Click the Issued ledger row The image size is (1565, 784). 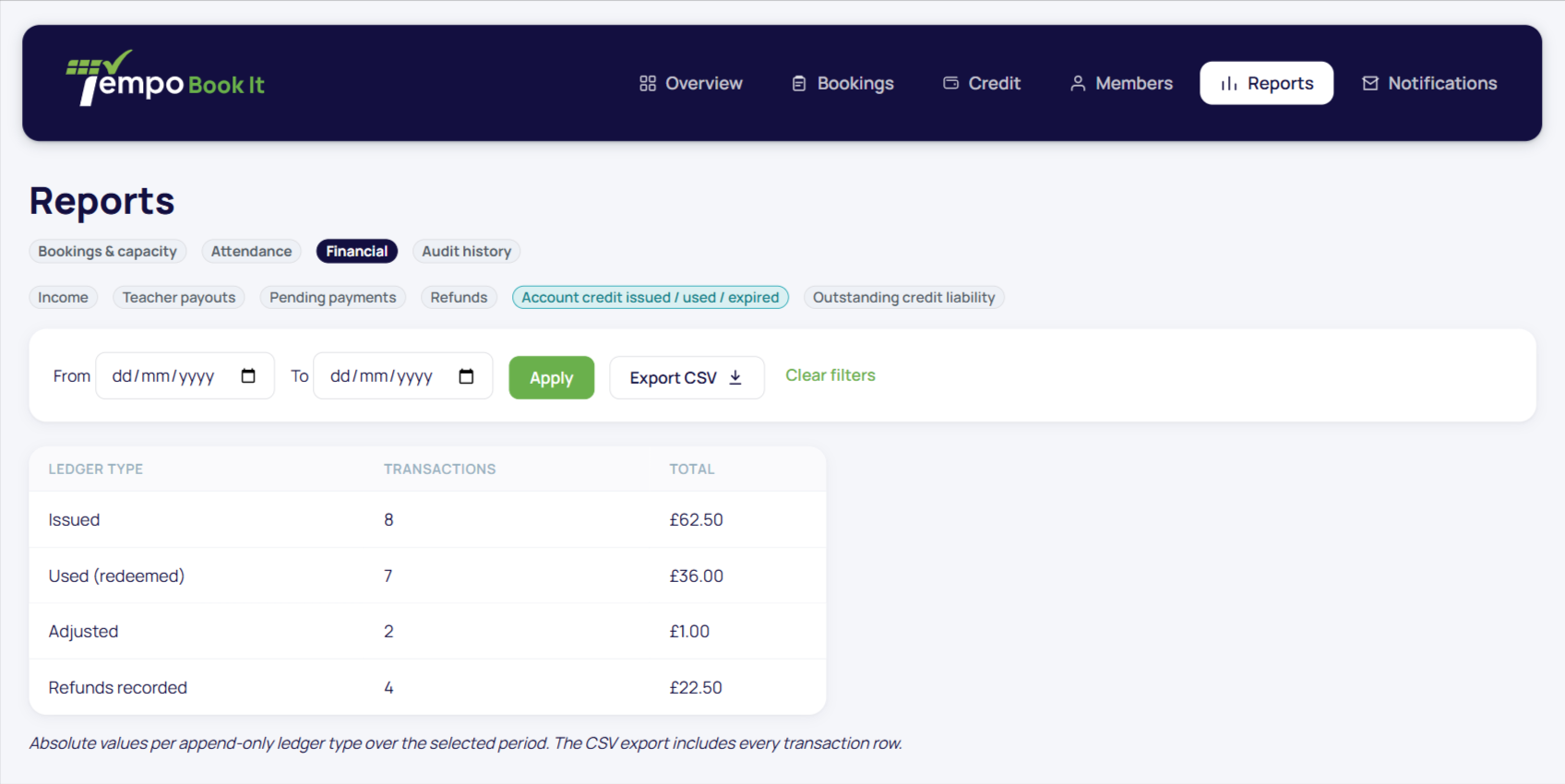[427, 519]
